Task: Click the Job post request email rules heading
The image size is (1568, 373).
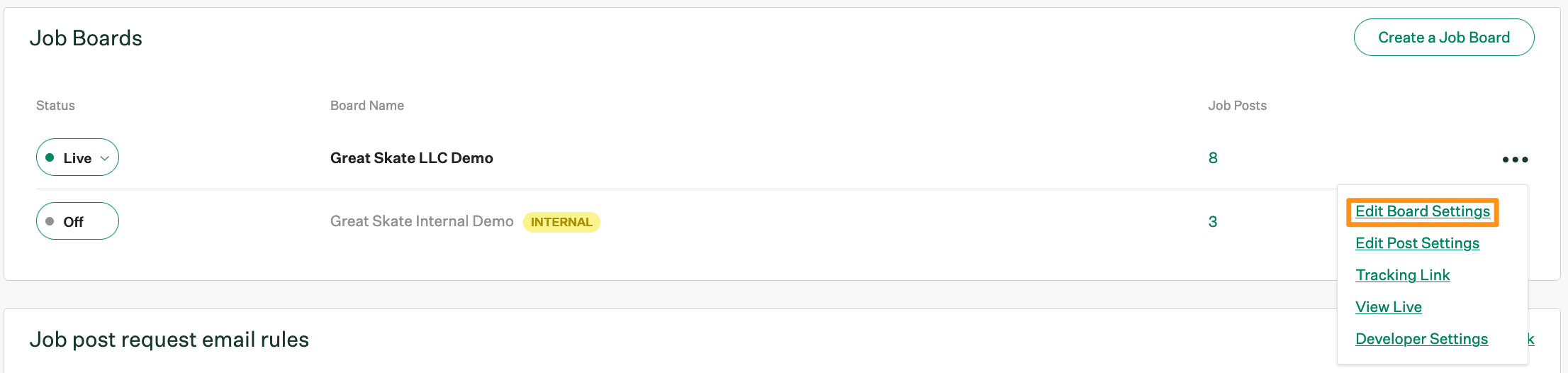Action: pyautogui.click(x=169, y=340)
